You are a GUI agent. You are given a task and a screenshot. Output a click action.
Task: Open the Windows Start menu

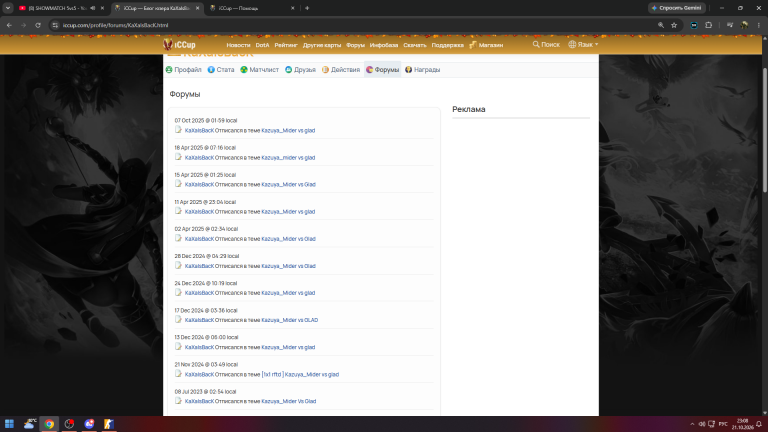point(9,424)
